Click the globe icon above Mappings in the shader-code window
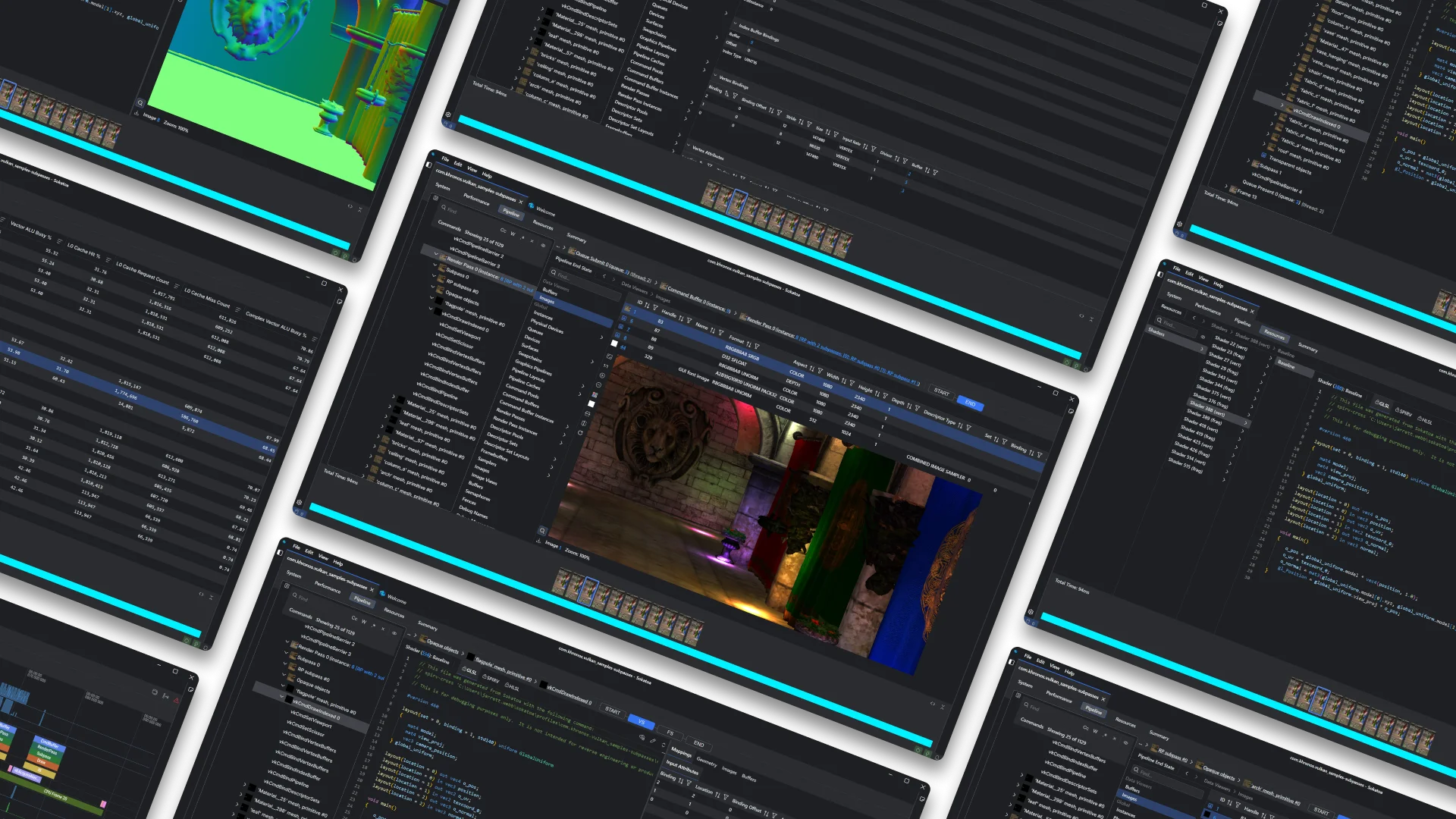Viewport: 1456px width, 819px height. pyautogui.click(x=642, y=737)
